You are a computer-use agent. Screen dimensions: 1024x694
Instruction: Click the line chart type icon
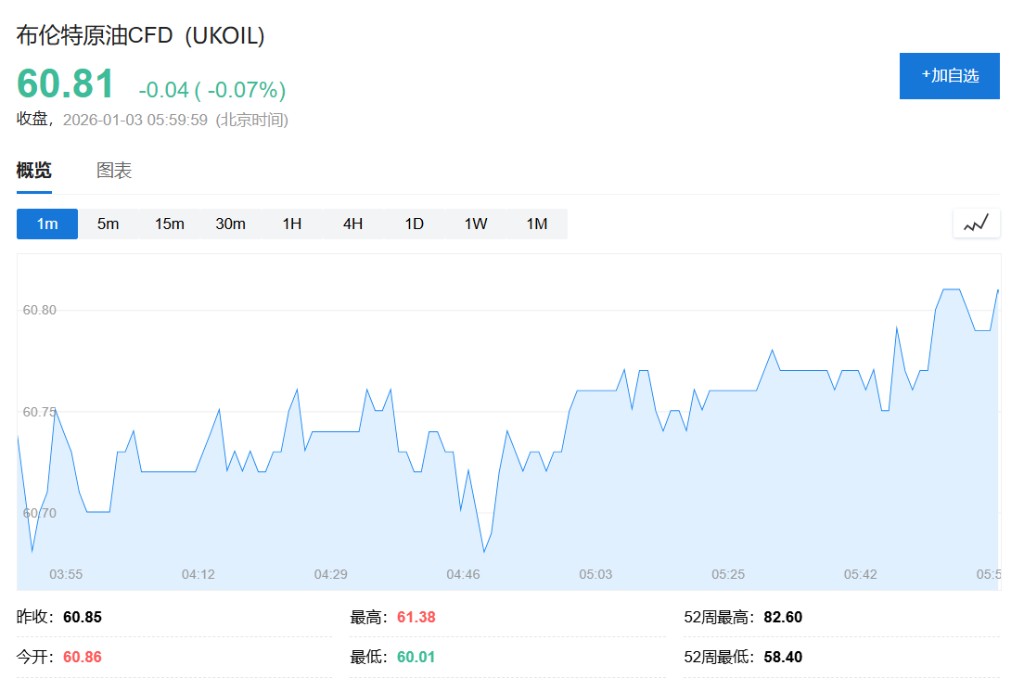[x=976, y=224]
